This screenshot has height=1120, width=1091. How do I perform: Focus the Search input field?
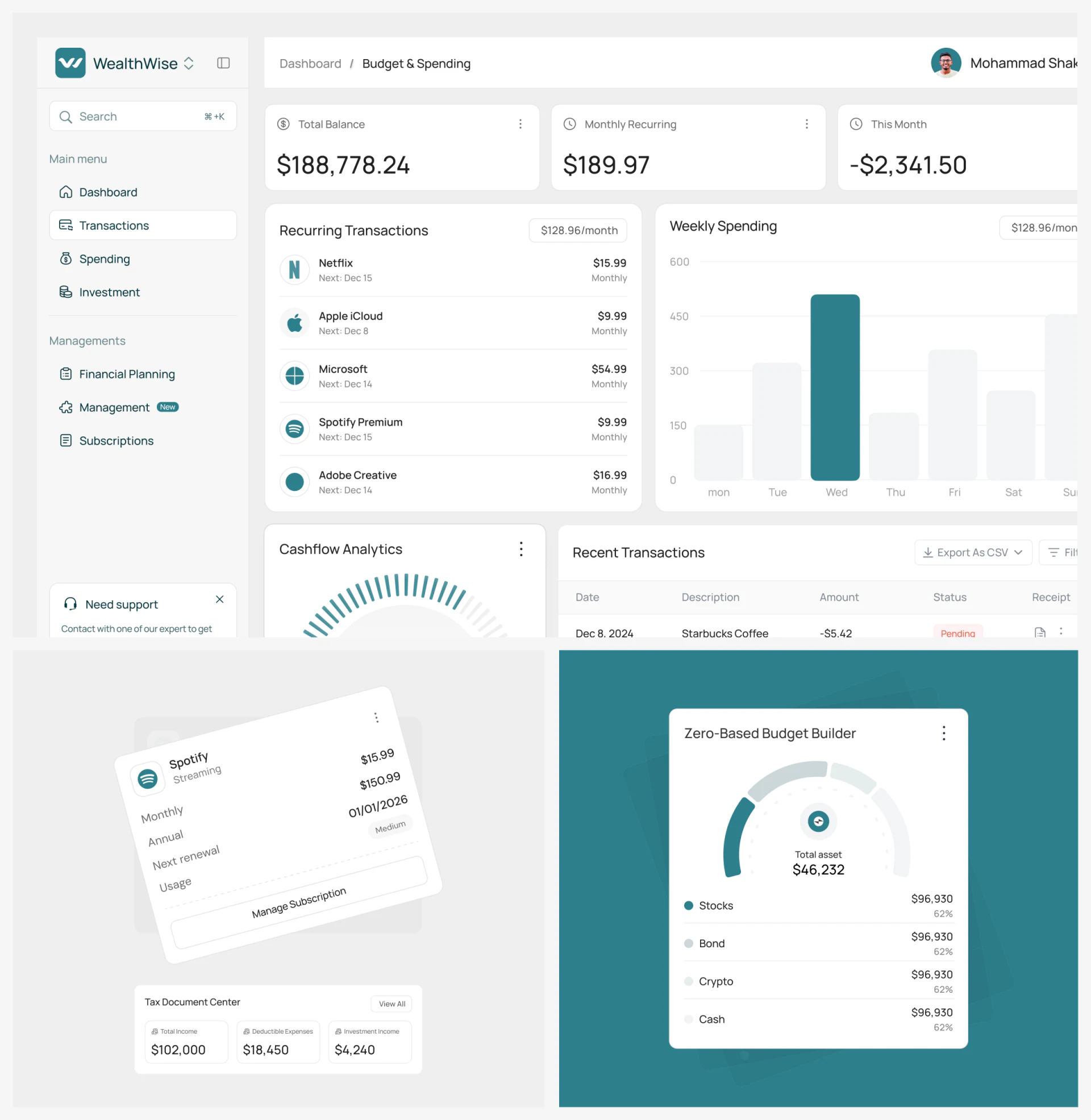click(143, 116)
